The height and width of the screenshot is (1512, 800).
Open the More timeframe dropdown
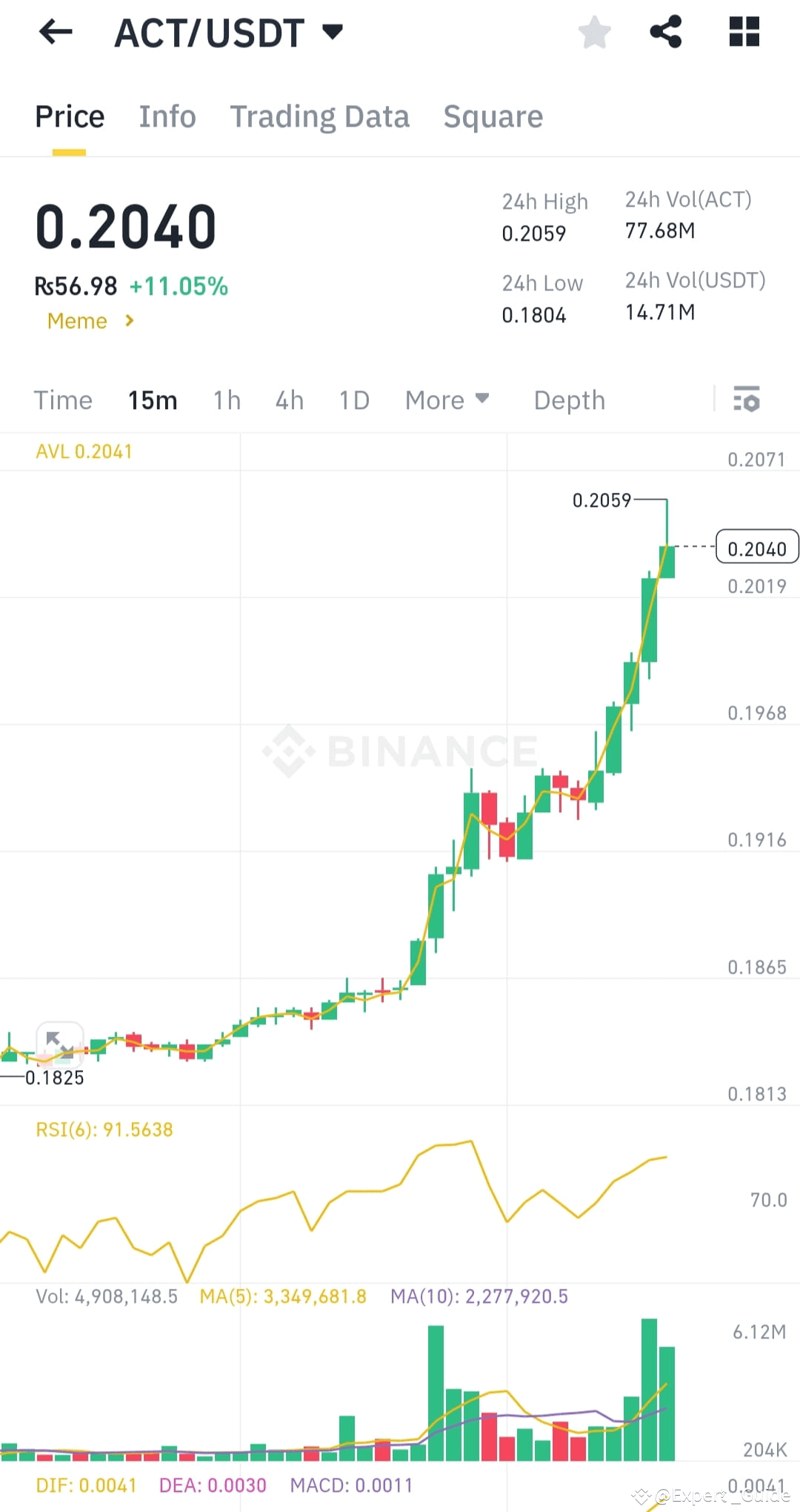point(447,400)
